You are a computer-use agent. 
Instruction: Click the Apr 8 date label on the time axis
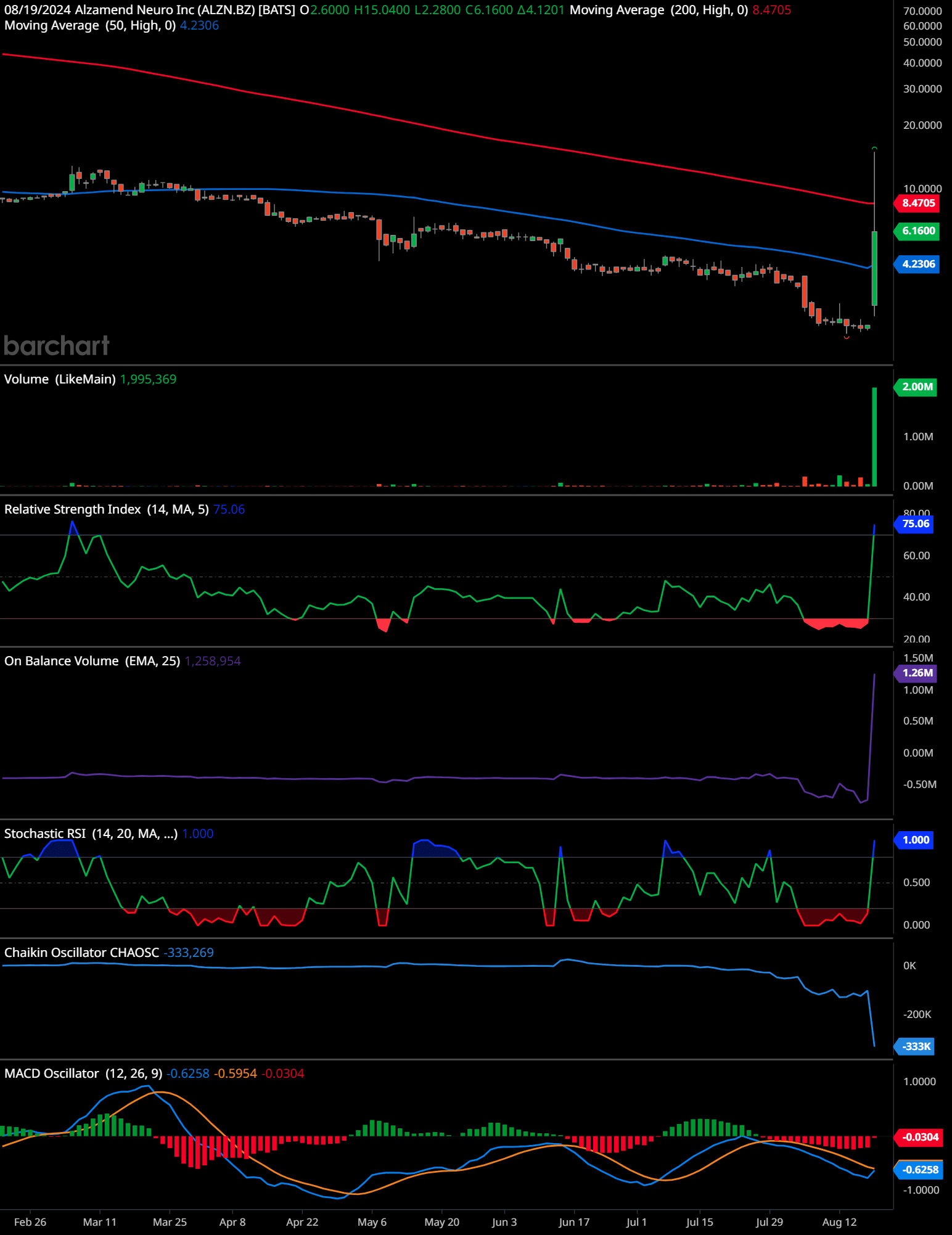click(x=232, y=1222)
